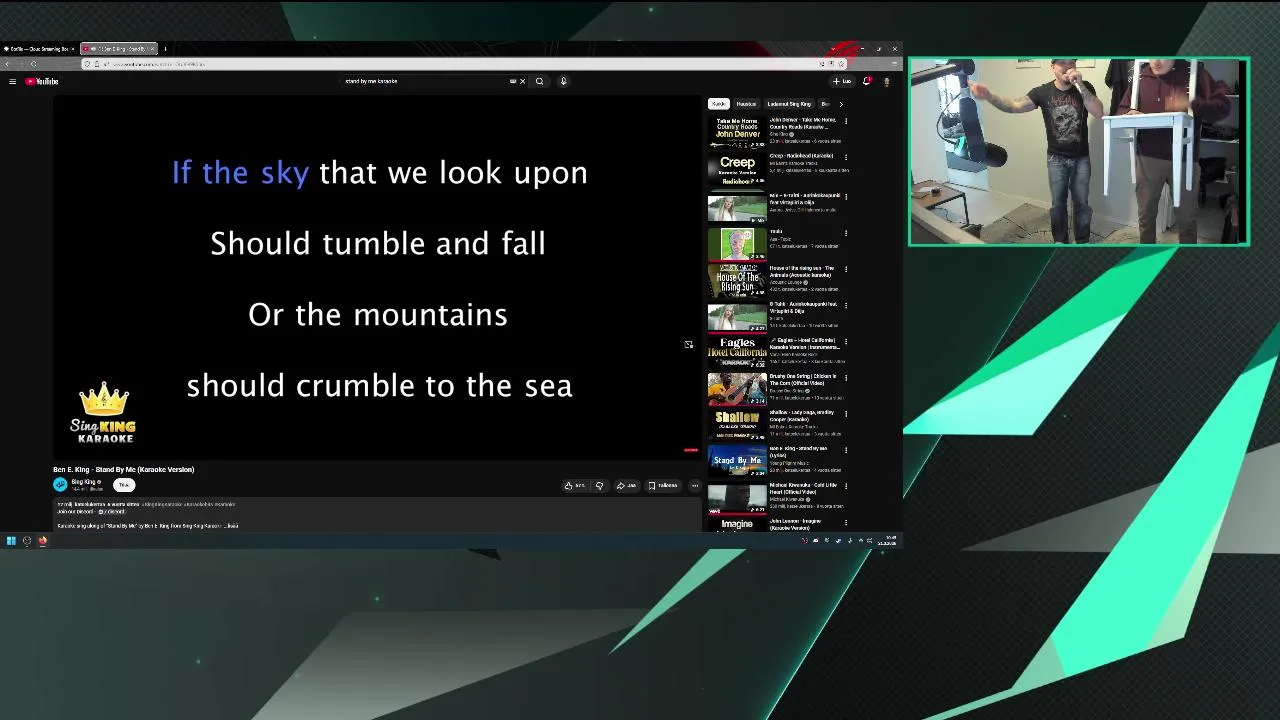Click the miniplayer icon on the video
This screenshot has width=1280, height=720.
(x=688, y=344)
